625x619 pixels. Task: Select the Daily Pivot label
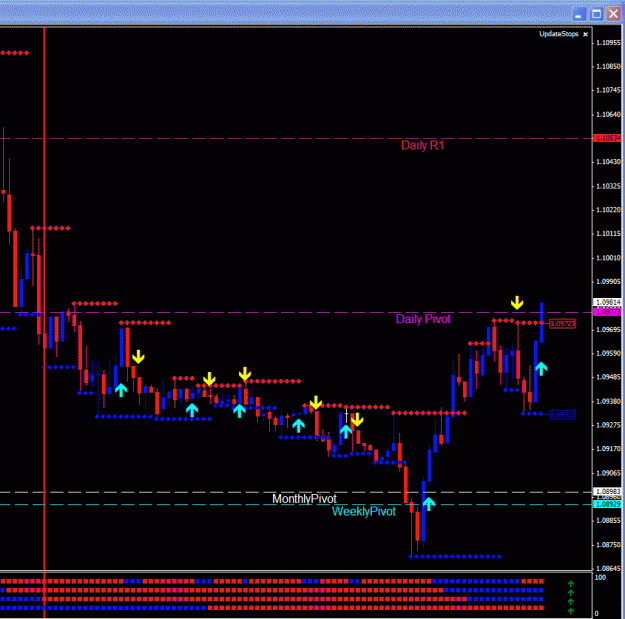pyautogui.click(x=423, y=319)
